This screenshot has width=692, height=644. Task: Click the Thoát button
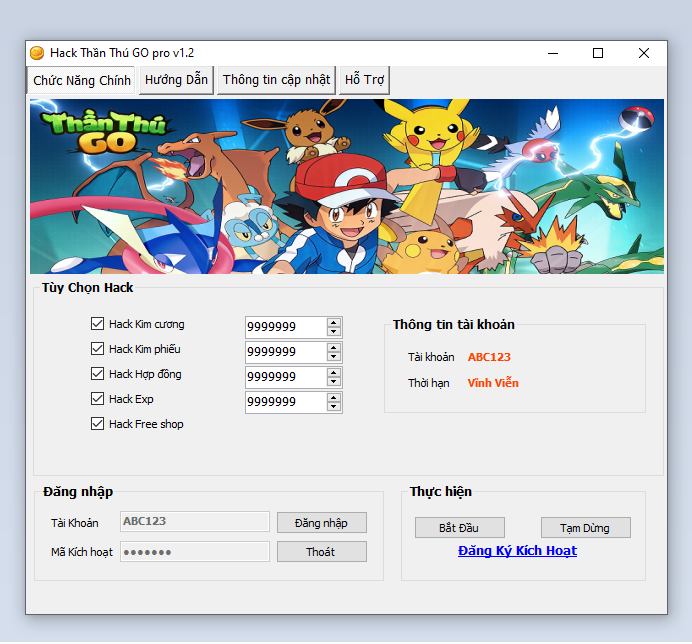coord(321,552)
